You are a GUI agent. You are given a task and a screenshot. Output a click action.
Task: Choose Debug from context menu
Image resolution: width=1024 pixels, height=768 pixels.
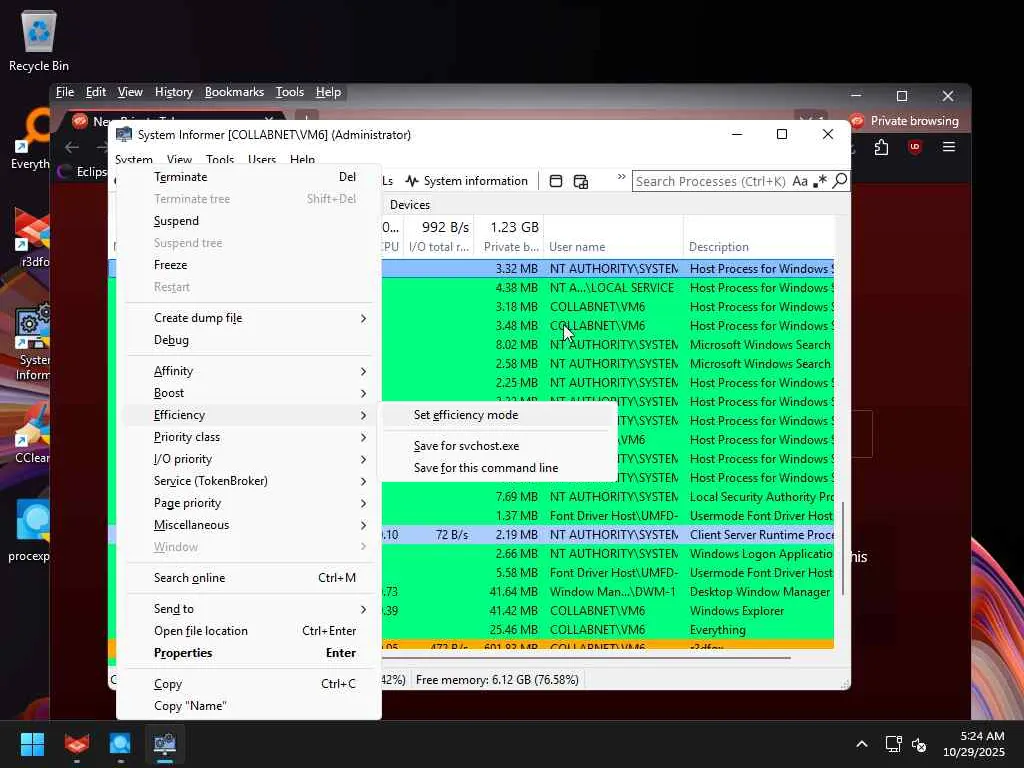pos(249,340)
